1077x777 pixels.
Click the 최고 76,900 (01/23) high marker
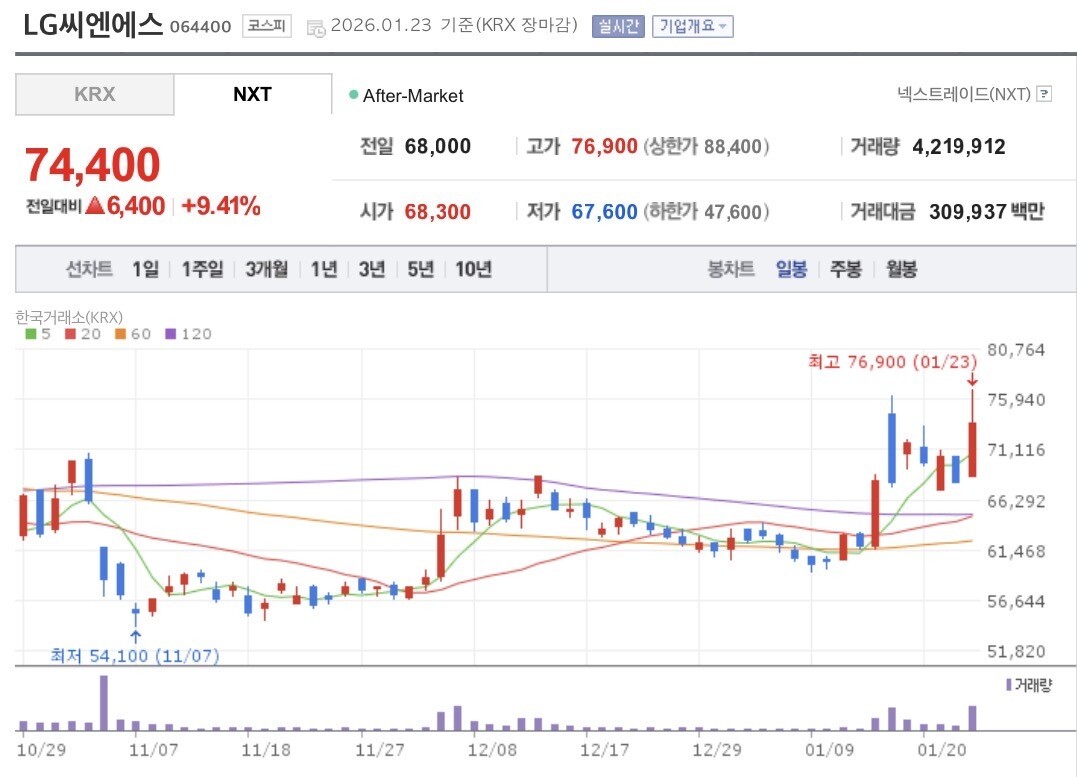(x=892, y=361)
